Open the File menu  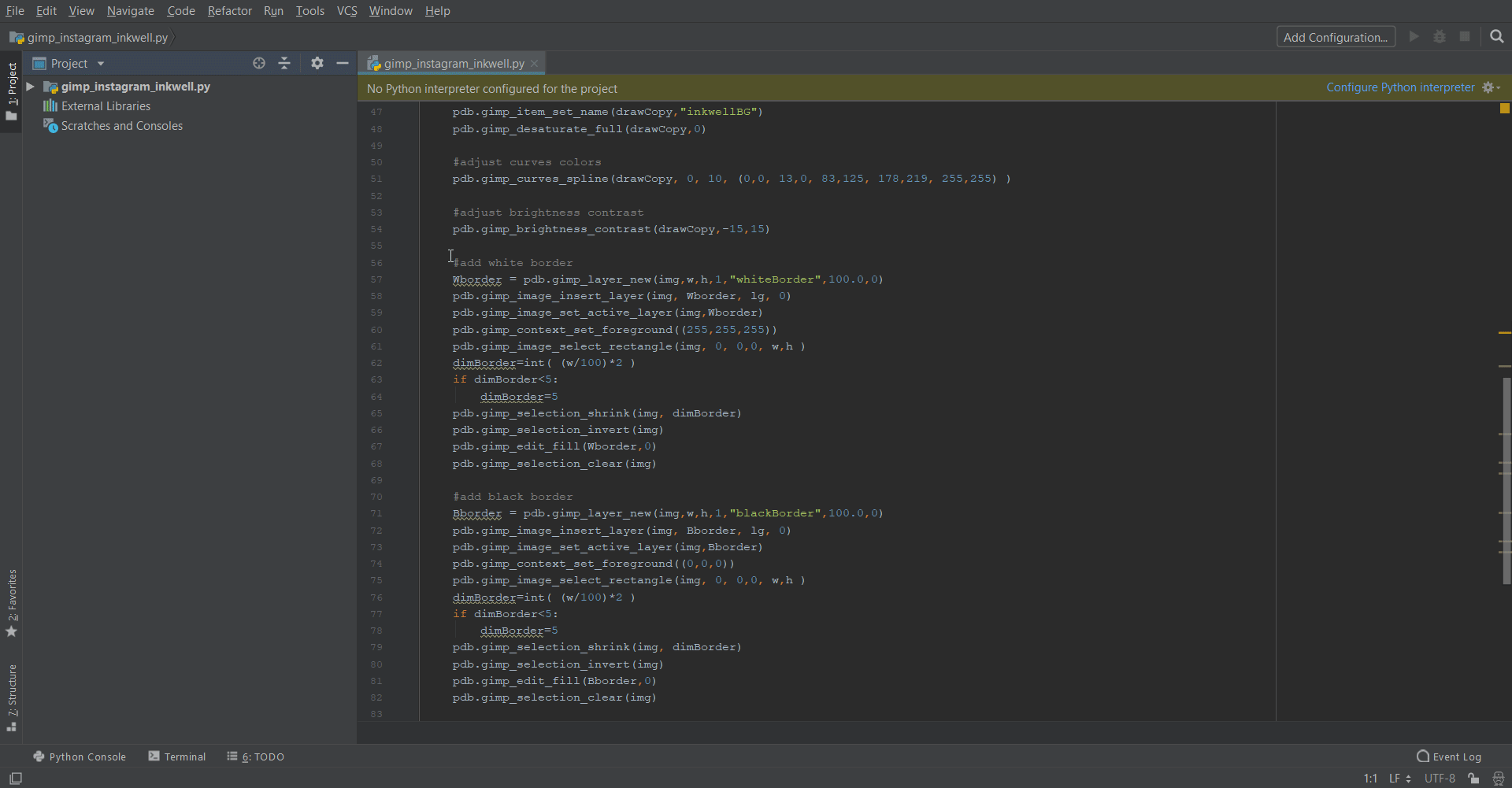(x=15, y=11)
